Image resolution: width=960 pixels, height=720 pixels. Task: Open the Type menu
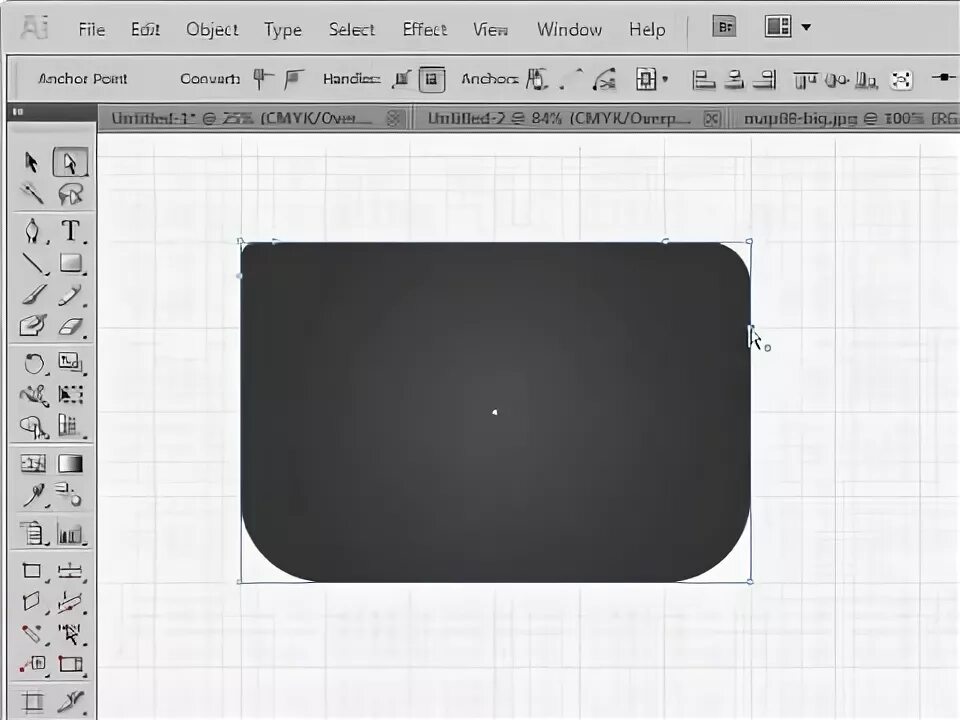tap(283, 29)
